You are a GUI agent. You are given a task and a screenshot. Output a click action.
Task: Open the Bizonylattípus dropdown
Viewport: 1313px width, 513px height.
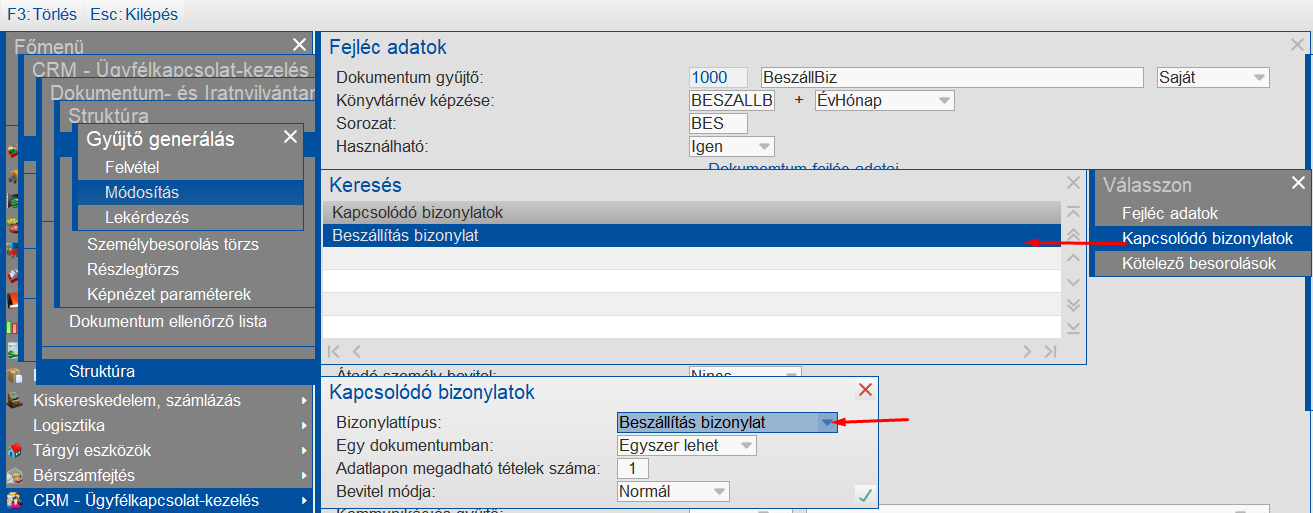(x=826, y=422)
